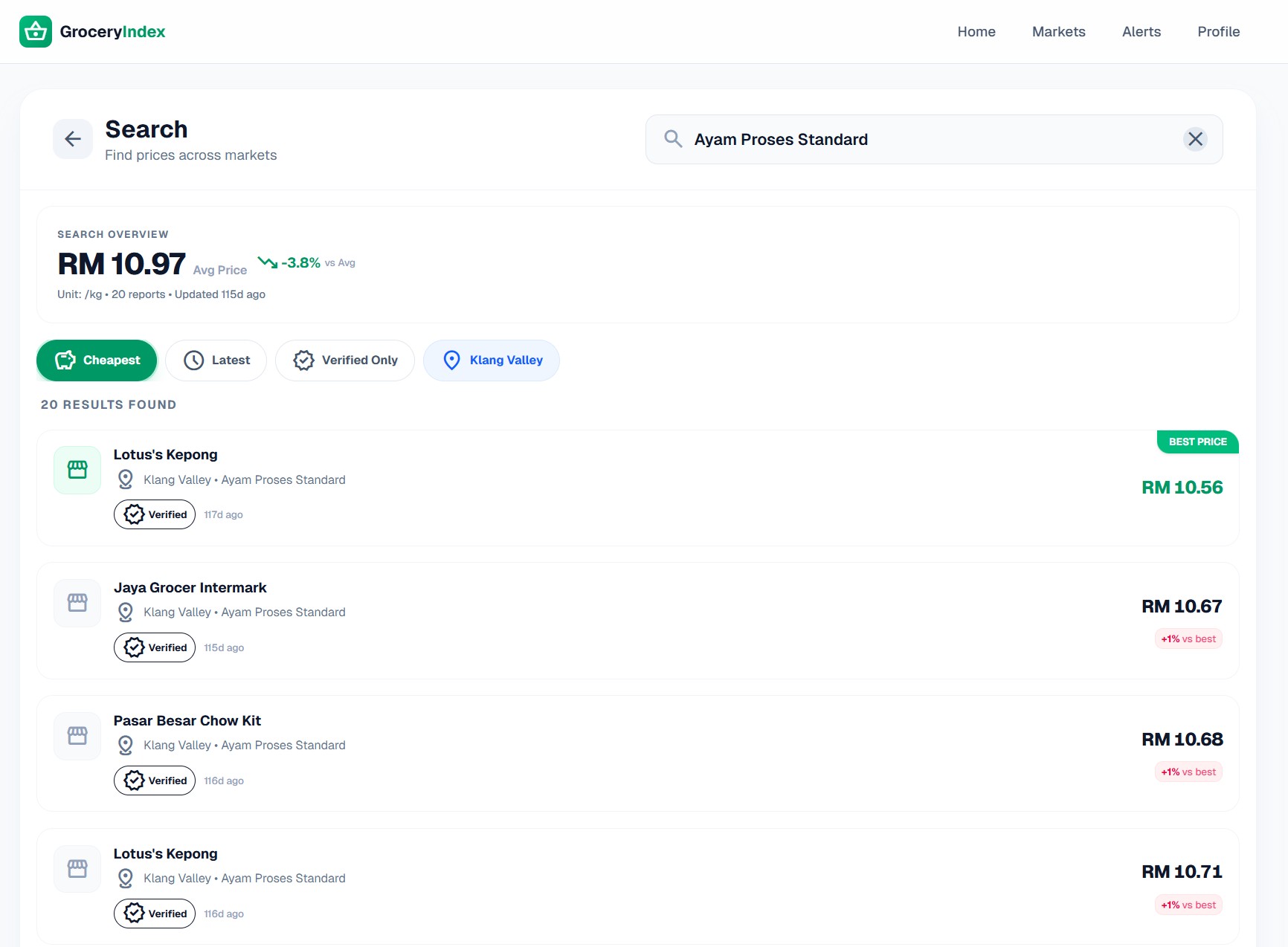Click the green downward trend arrow icon
The height and width of the screenshot is (947, 1288).
268,262
